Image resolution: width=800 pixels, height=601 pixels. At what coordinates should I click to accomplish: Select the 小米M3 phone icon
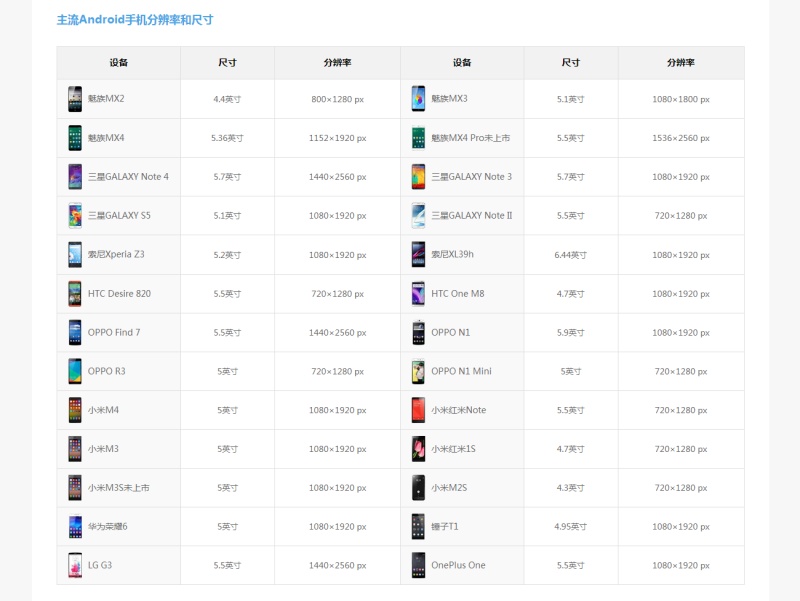75,449
